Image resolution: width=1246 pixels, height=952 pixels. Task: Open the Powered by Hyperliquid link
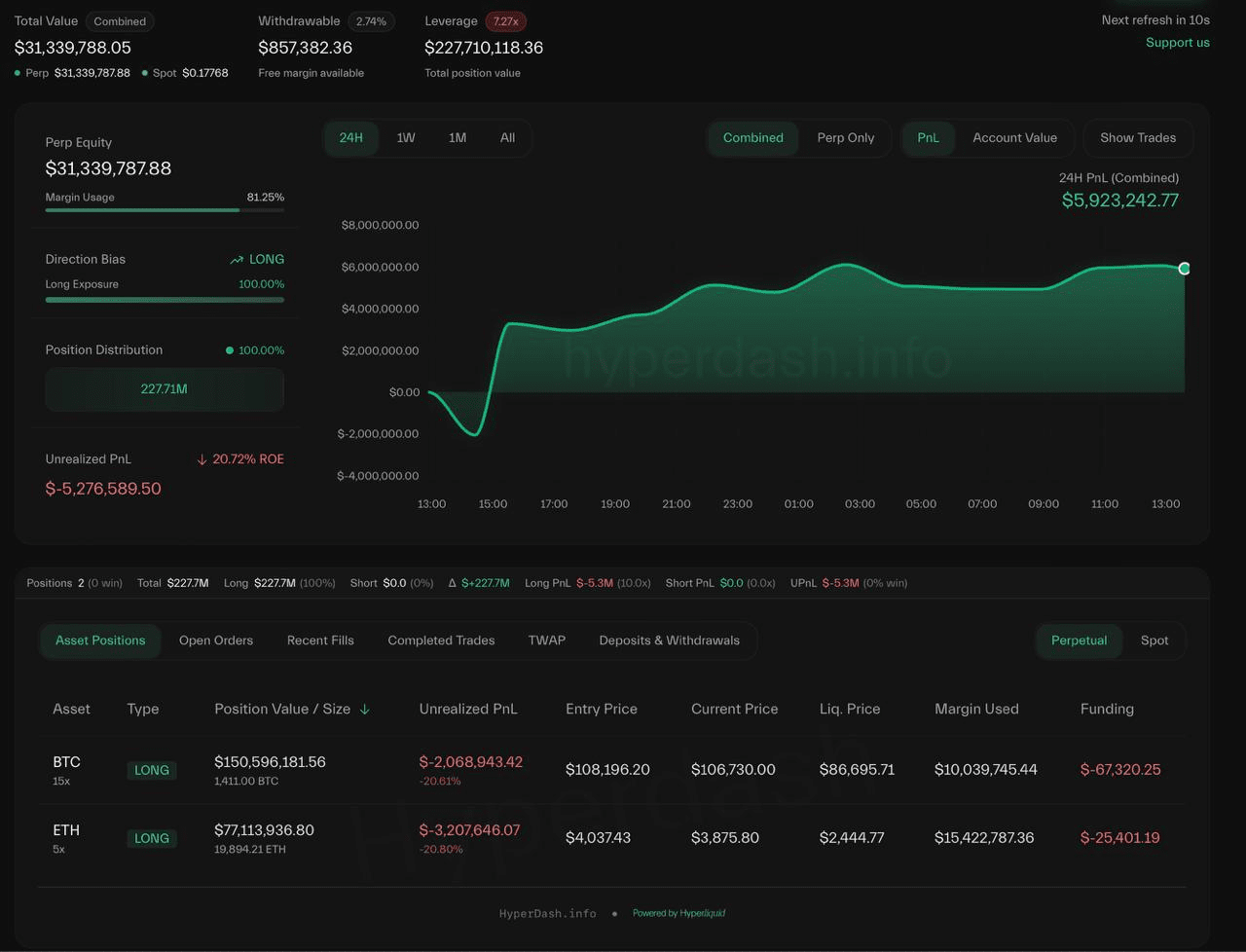tap(678, 913)
